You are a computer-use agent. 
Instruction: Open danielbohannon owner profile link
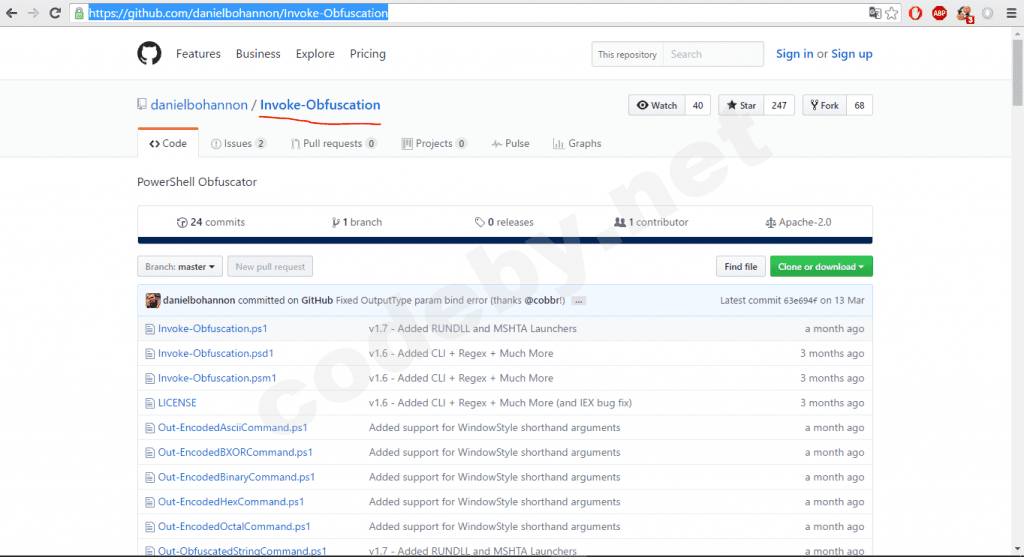[x=199, y=104]
